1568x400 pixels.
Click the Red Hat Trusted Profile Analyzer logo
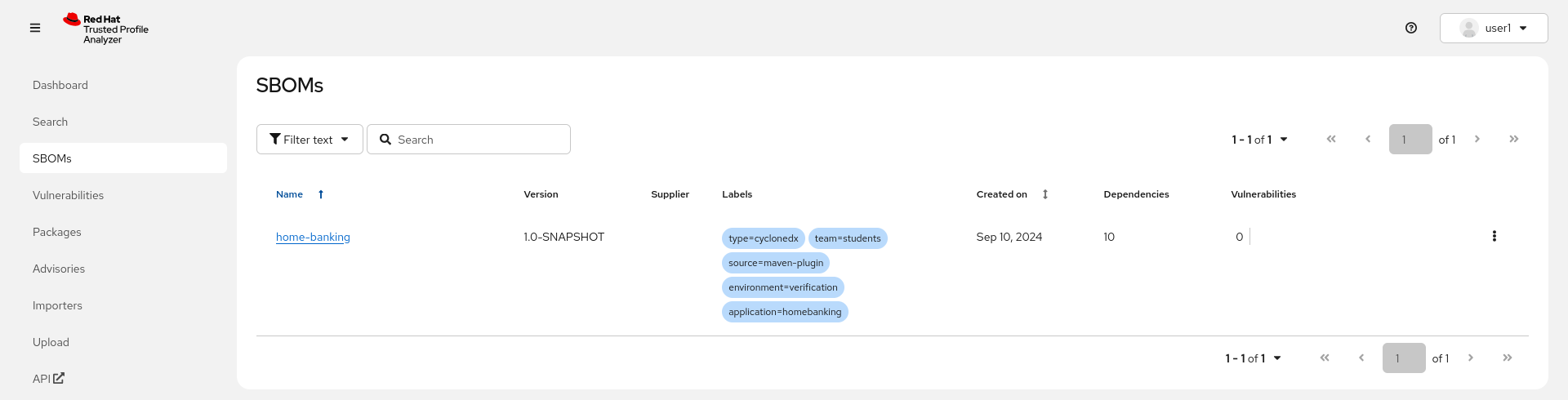point(106,29)
